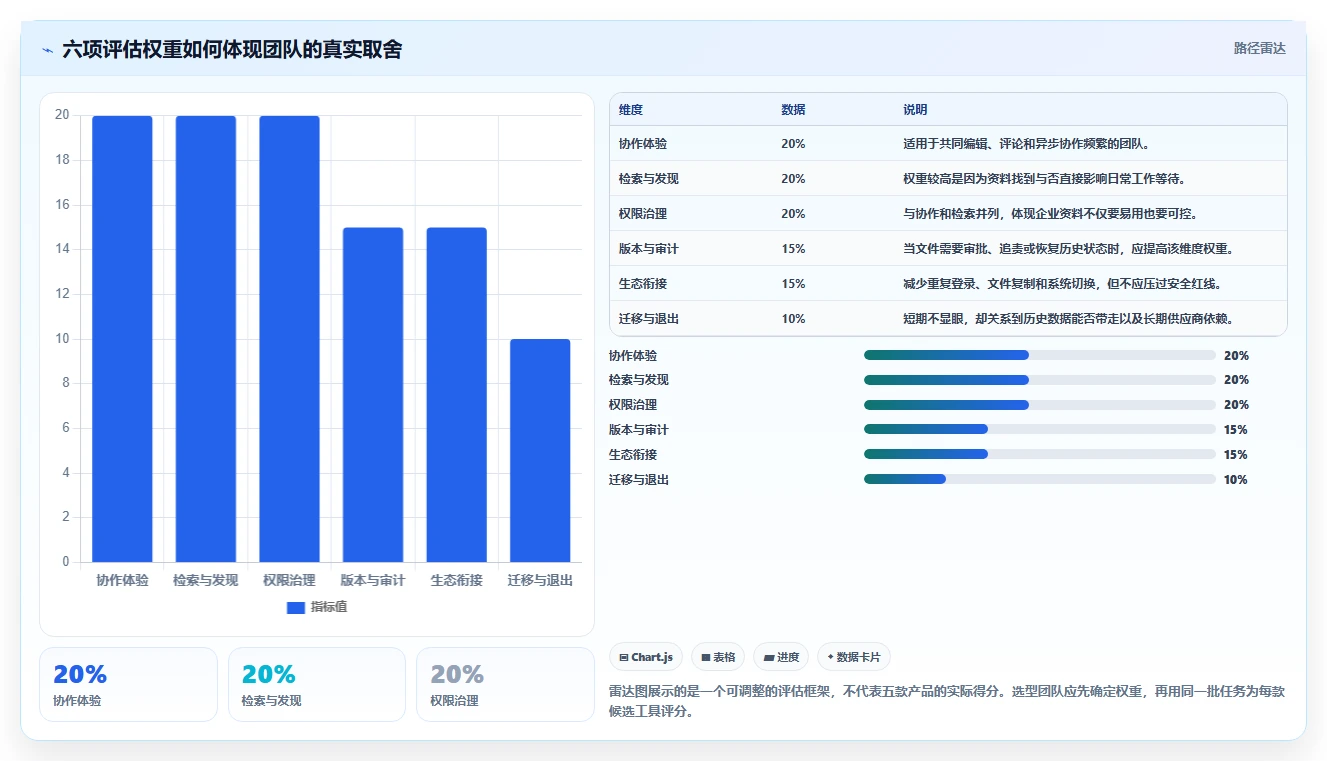Click the 协作体验 bar in the chart
The width and height of the screenshot is (1327, 761).
click(x=122, y=339)
